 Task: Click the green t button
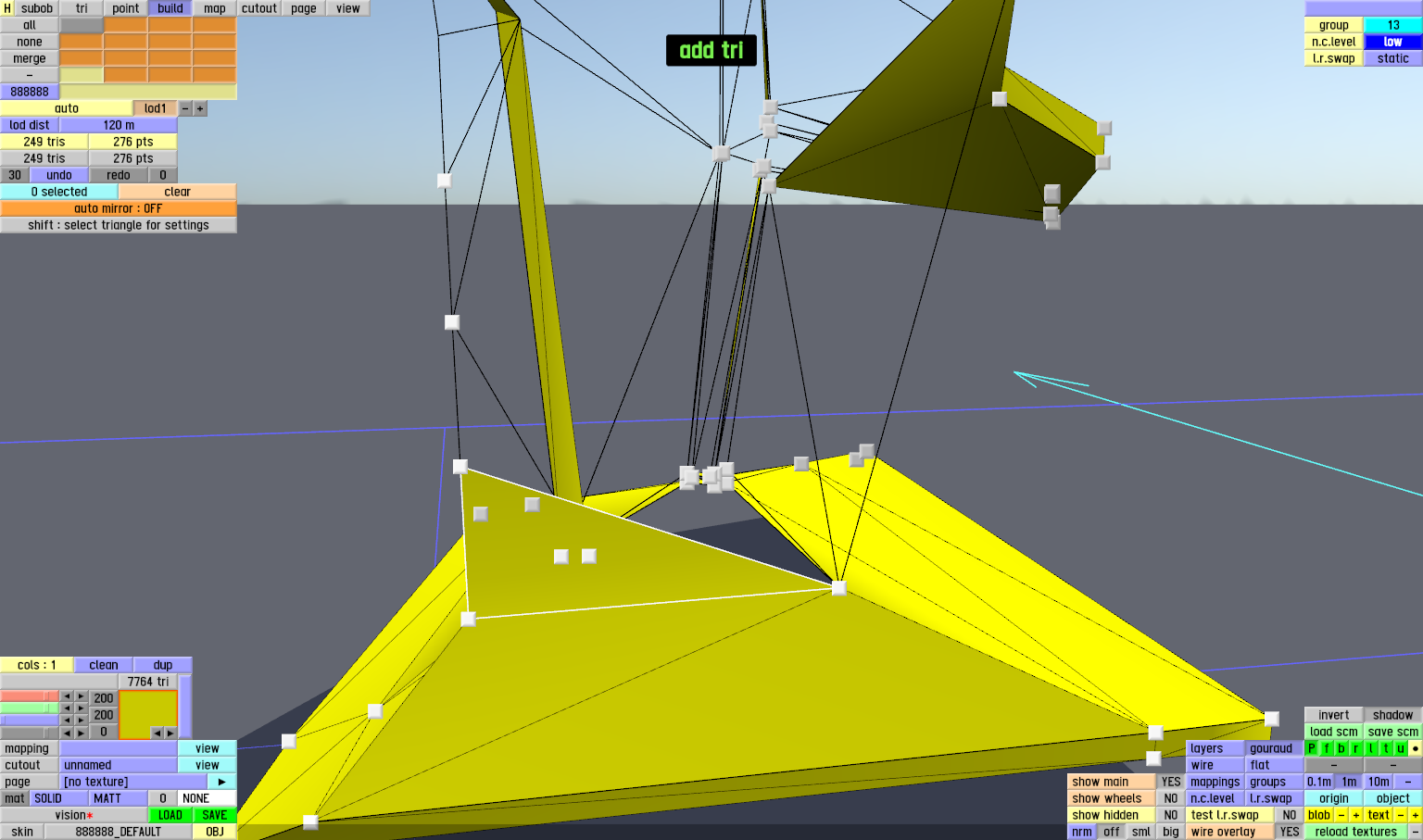coord(1386,748)
